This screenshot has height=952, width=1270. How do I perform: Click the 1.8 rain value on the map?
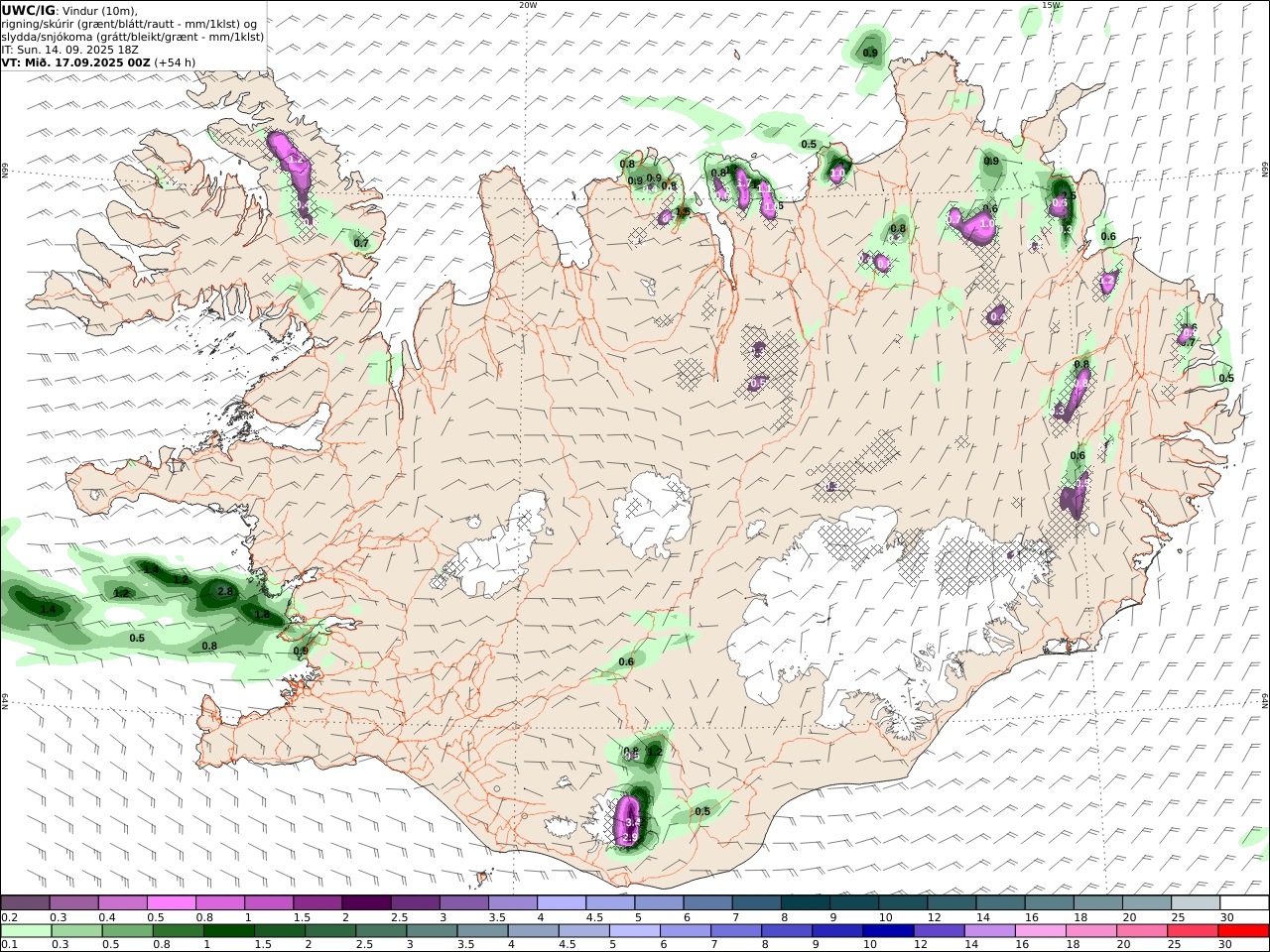262,615
